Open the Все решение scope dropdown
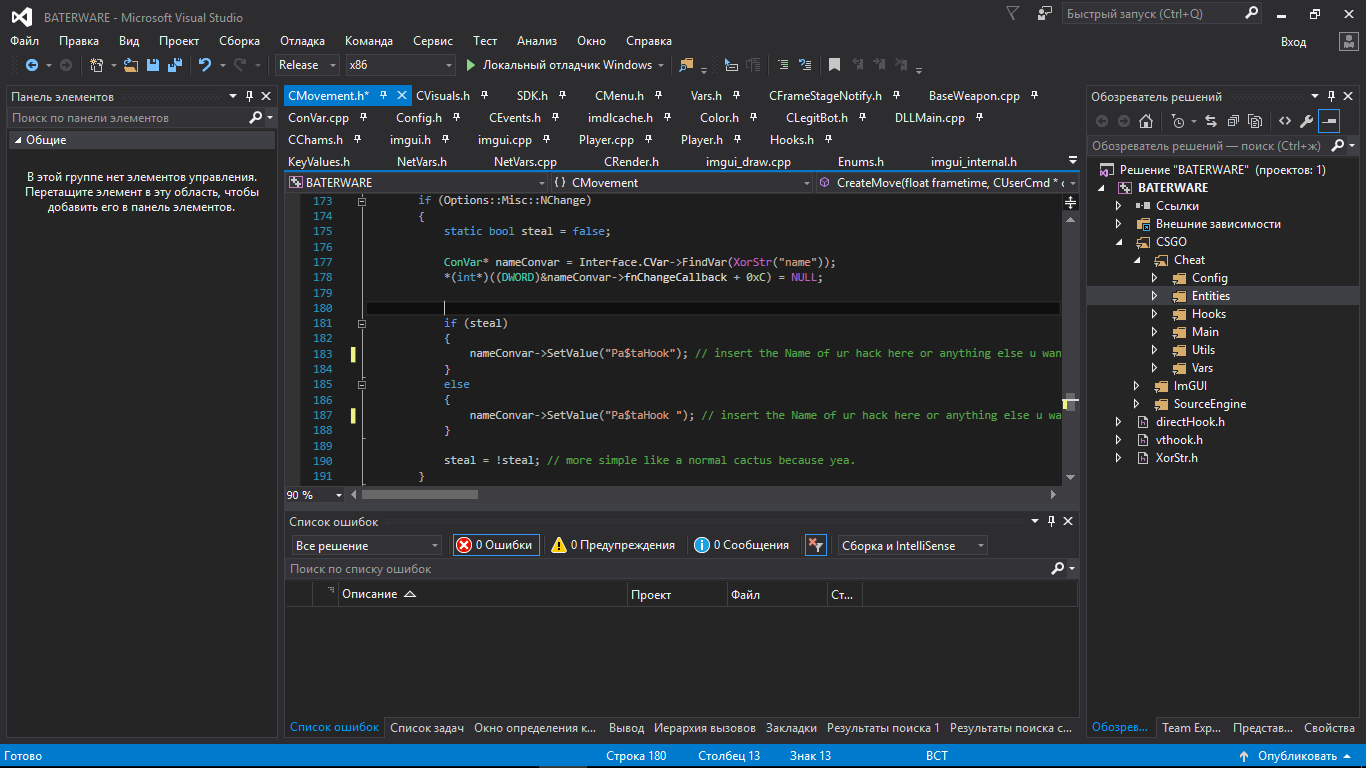1366x768 pixels. click(367, 545)
